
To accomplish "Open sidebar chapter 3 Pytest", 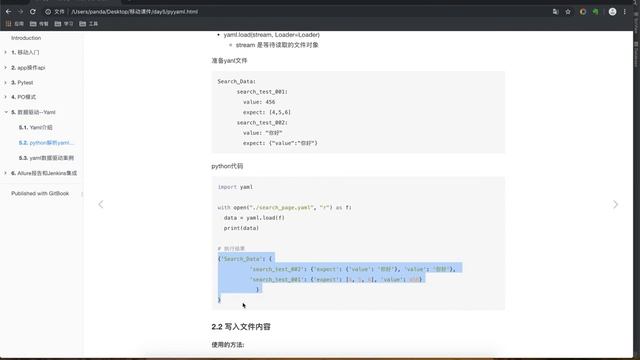I will click(22, 82).
